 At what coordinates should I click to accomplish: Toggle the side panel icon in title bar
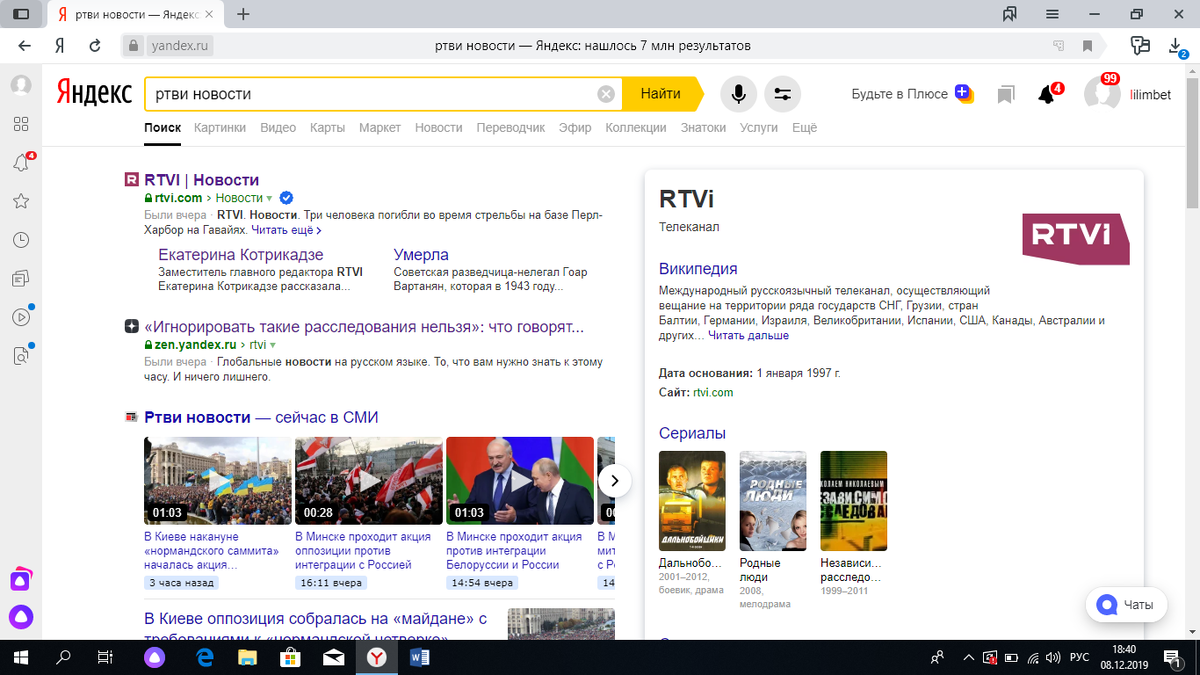tap(20, 14)
